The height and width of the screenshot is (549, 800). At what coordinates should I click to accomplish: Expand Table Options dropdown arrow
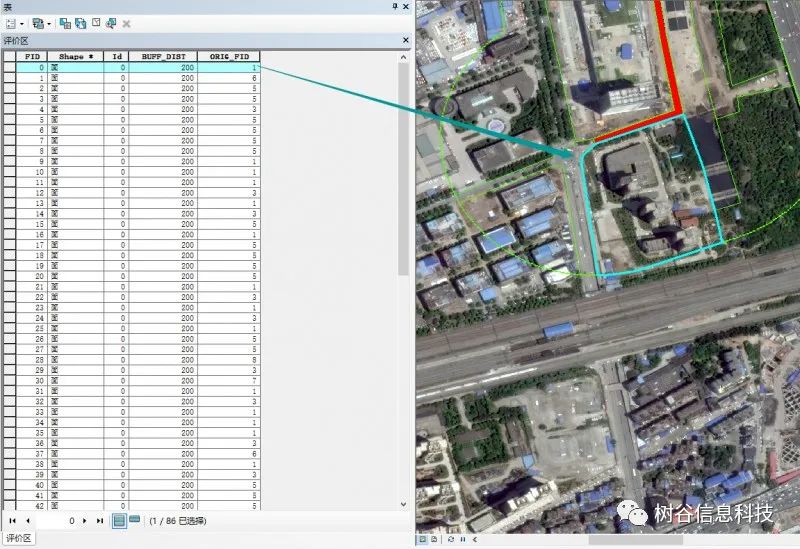22,24
